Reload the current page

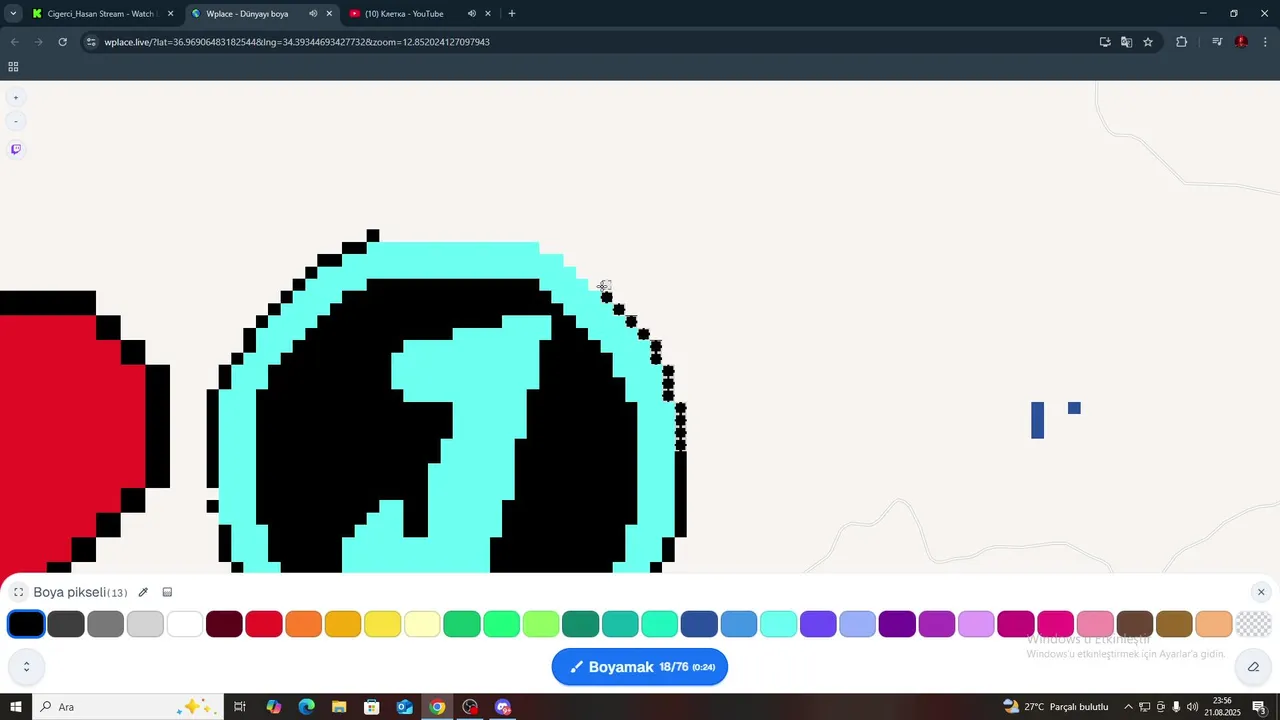(x=62, y=42)
